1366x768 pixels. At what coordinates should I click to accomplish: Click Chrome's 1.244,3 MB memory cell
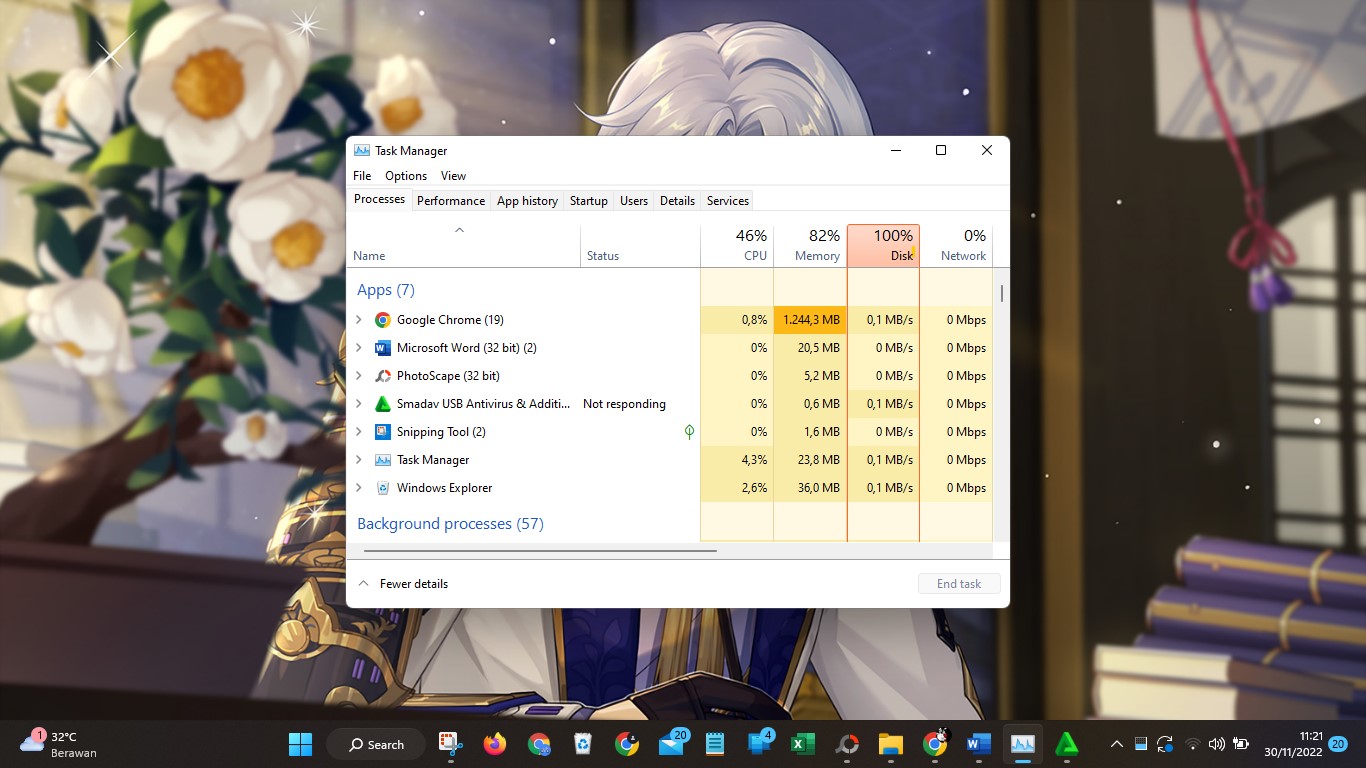click(810, 320)
